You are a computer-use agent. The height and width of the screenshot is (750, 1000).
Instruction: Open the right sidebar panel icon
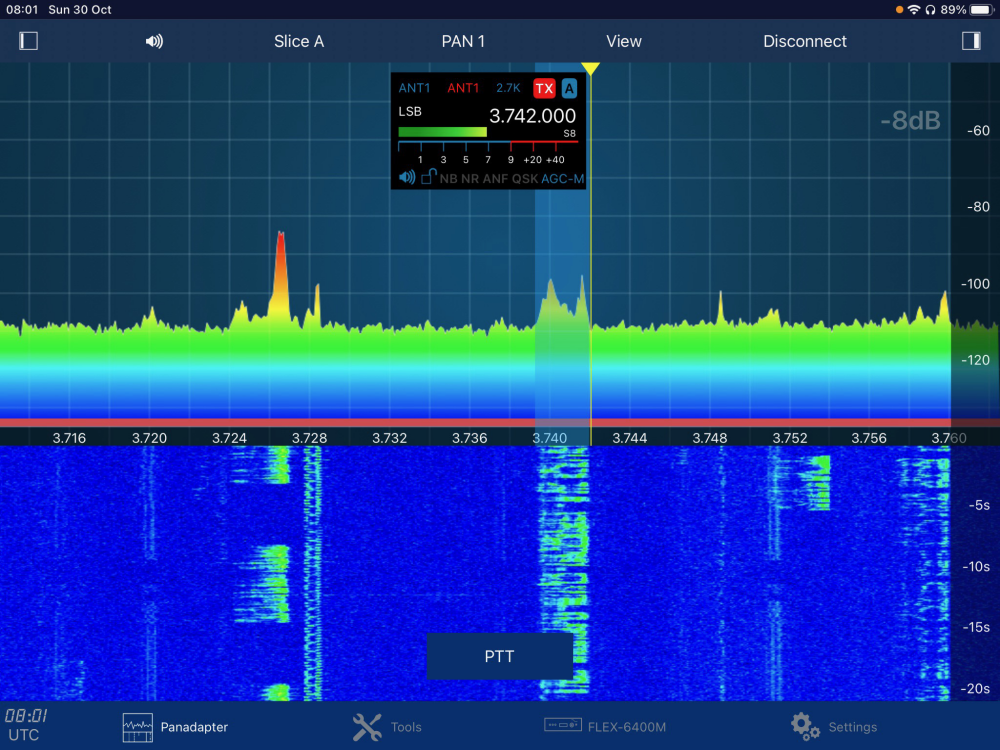[x=970, y=41]
